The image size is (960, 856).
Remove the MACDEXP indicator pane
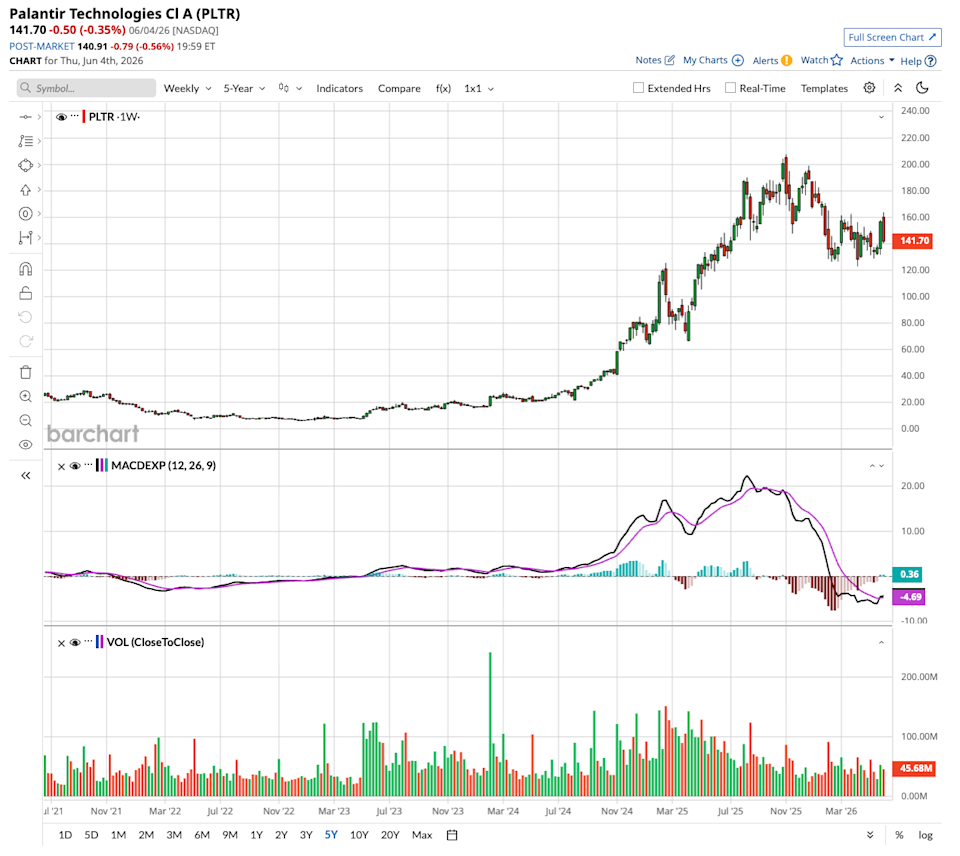[x=61, y=467]
